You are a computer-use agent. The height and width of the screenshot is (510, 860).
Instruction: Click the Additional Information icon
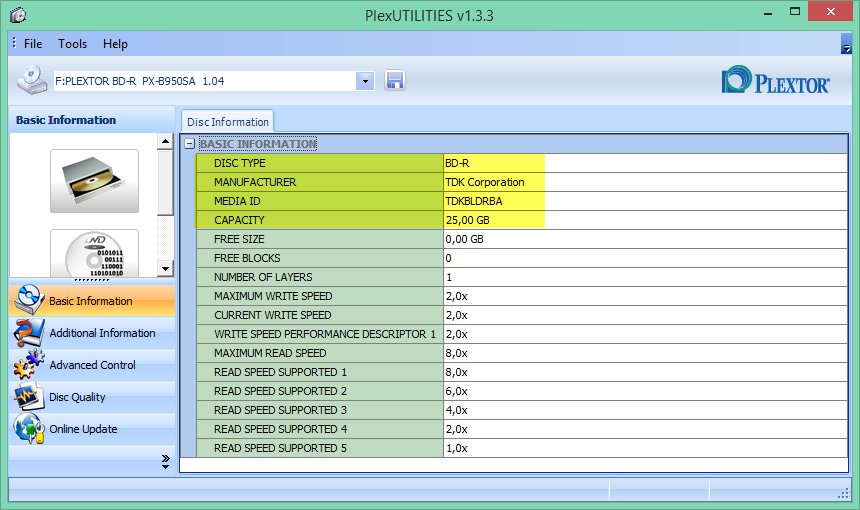28,332
